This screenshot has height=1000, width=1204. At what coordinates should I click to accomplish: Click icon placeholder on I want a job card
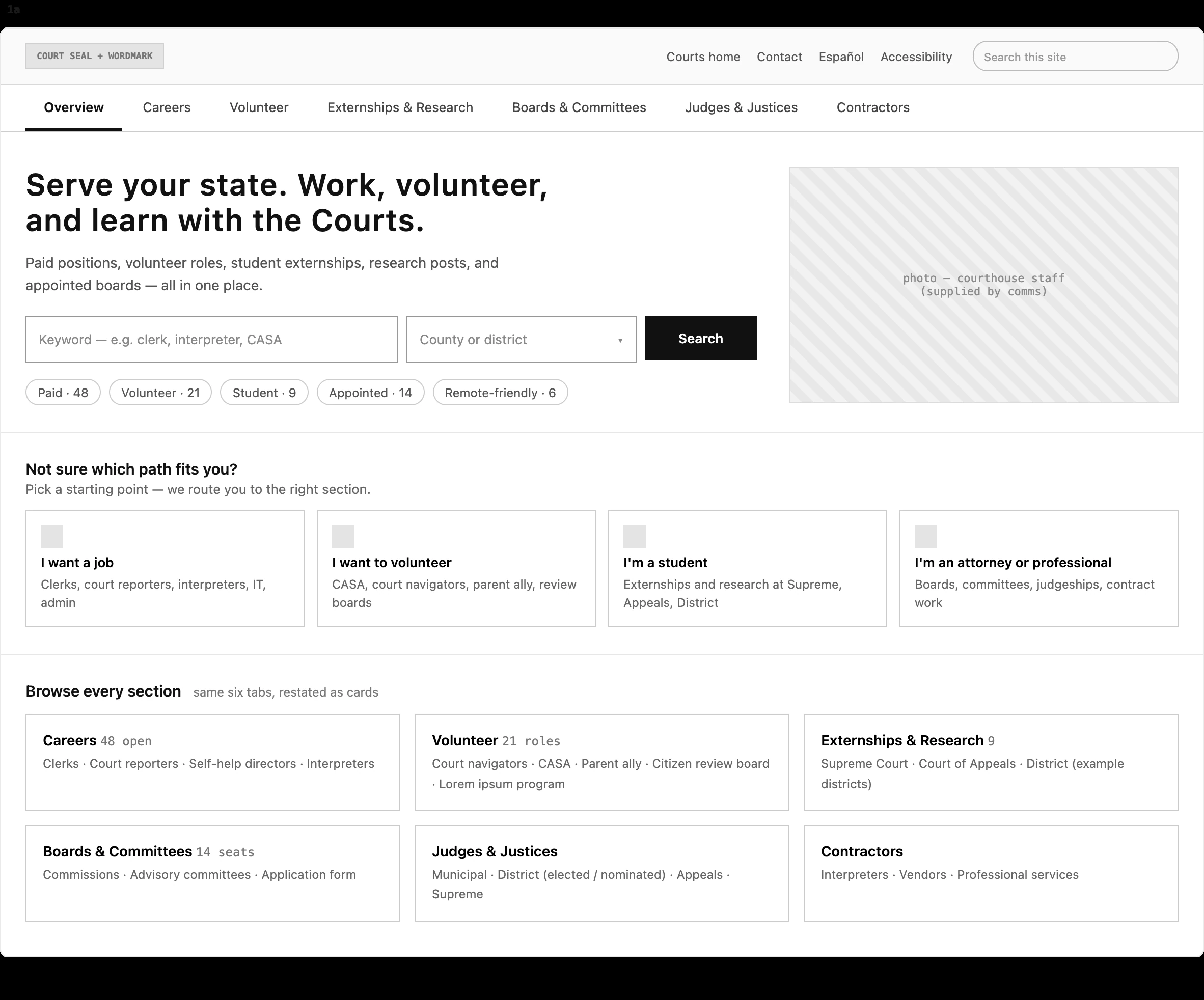click(x=51, y=536)
